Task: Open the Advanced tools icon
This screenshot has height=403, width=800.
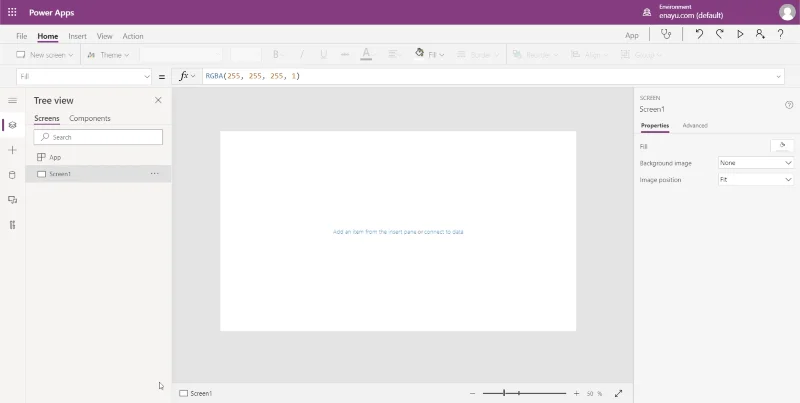Action: [12, 225]
